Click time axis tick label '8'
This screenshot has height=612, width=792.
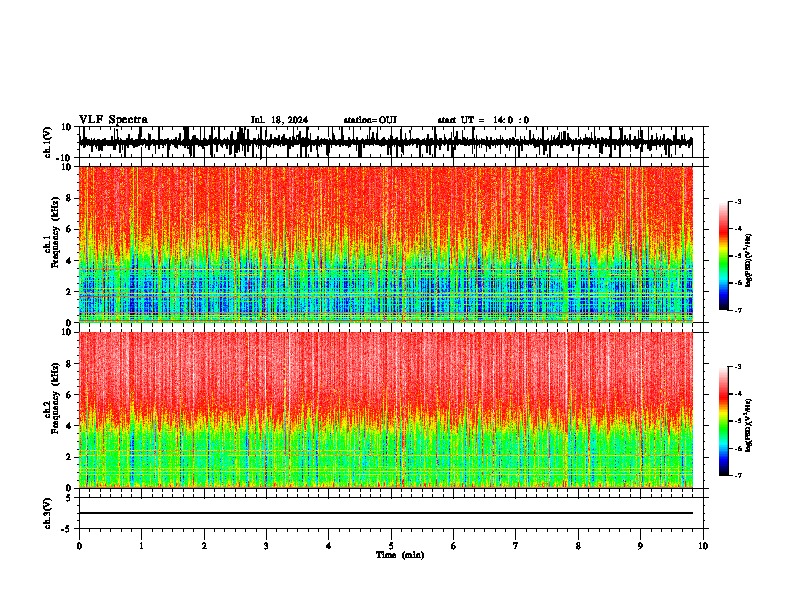(578, 546)
